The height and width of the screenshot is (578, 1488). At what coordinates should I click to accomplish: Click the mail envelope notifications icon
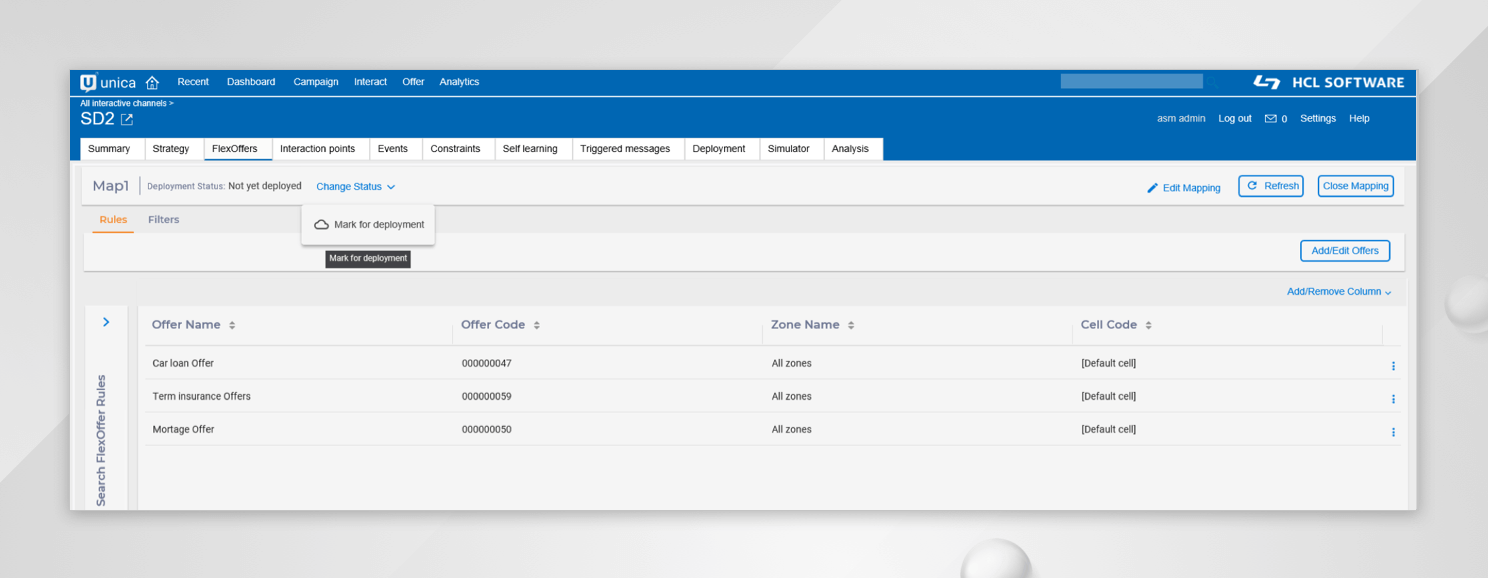[1270, 119]
